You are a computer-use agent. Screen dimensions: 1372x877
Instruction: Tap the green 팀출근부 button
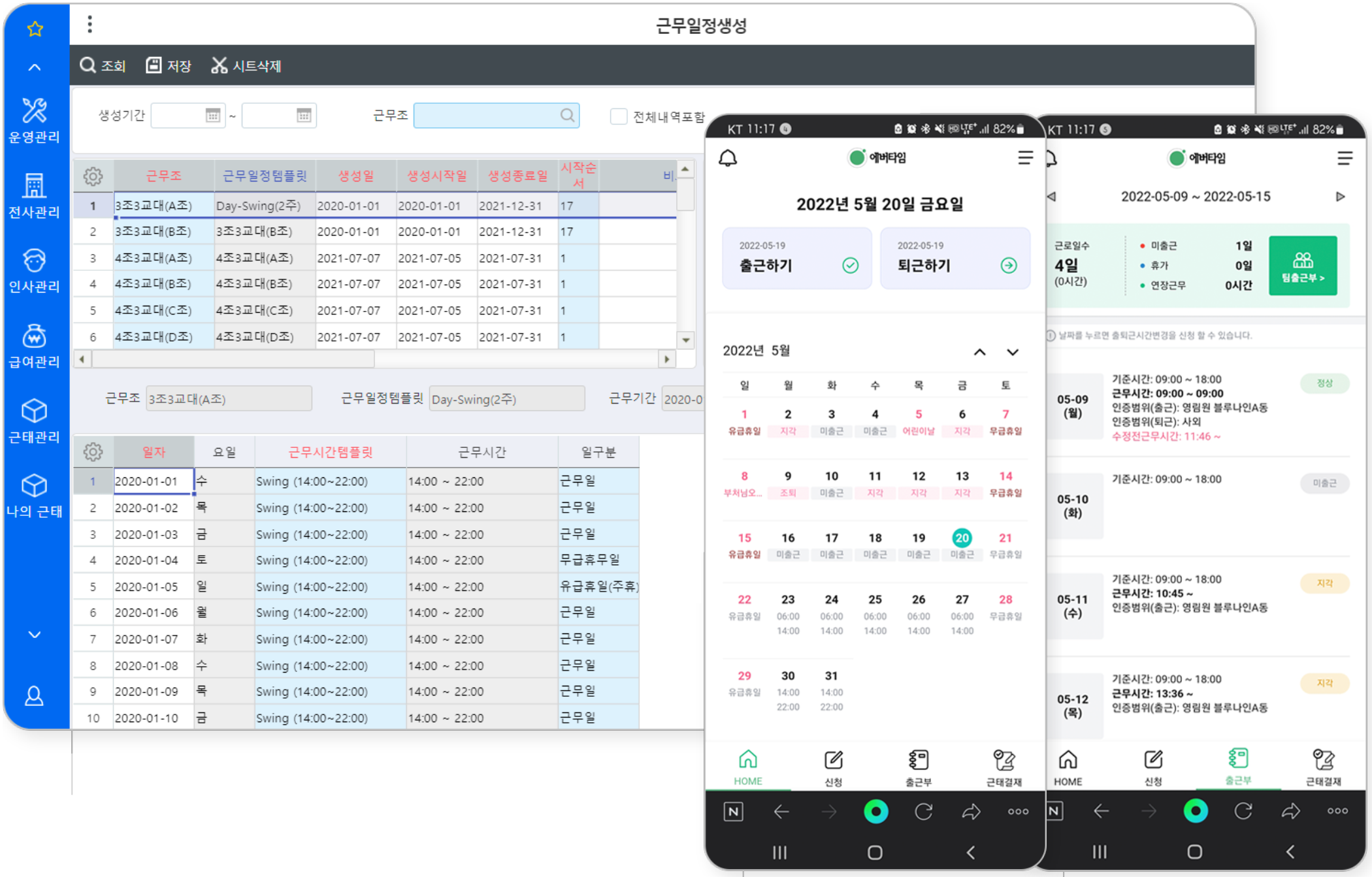pos(1303,266)
